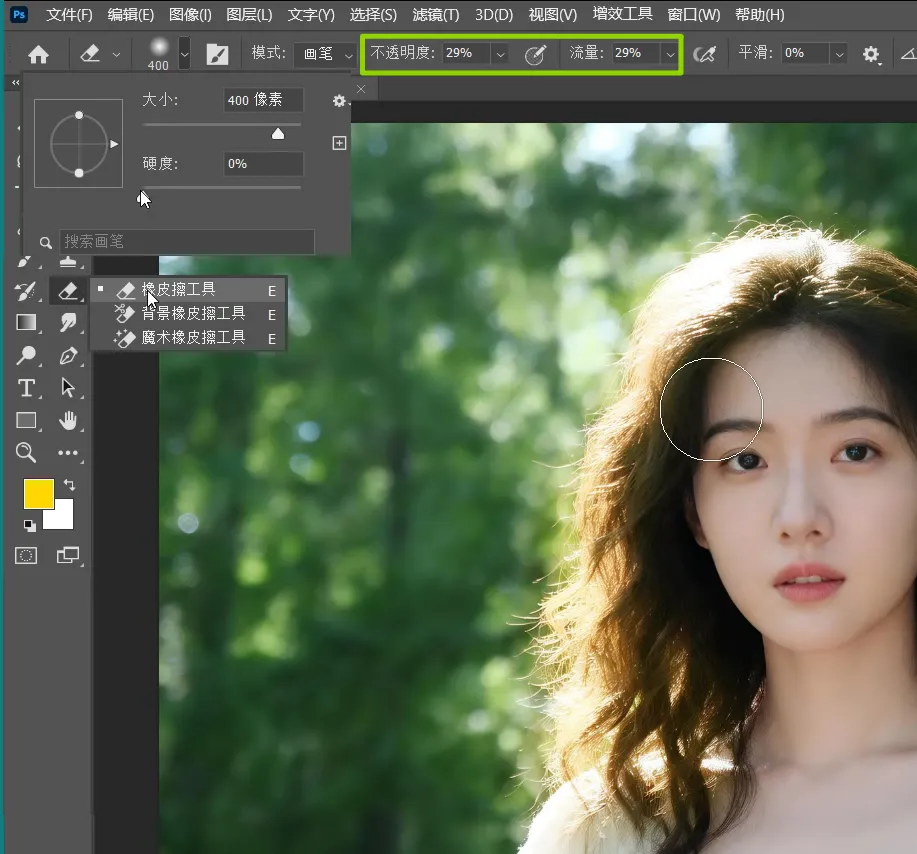Toggle Quick Mask mode

pyautogui.click(x=26, y=556)
